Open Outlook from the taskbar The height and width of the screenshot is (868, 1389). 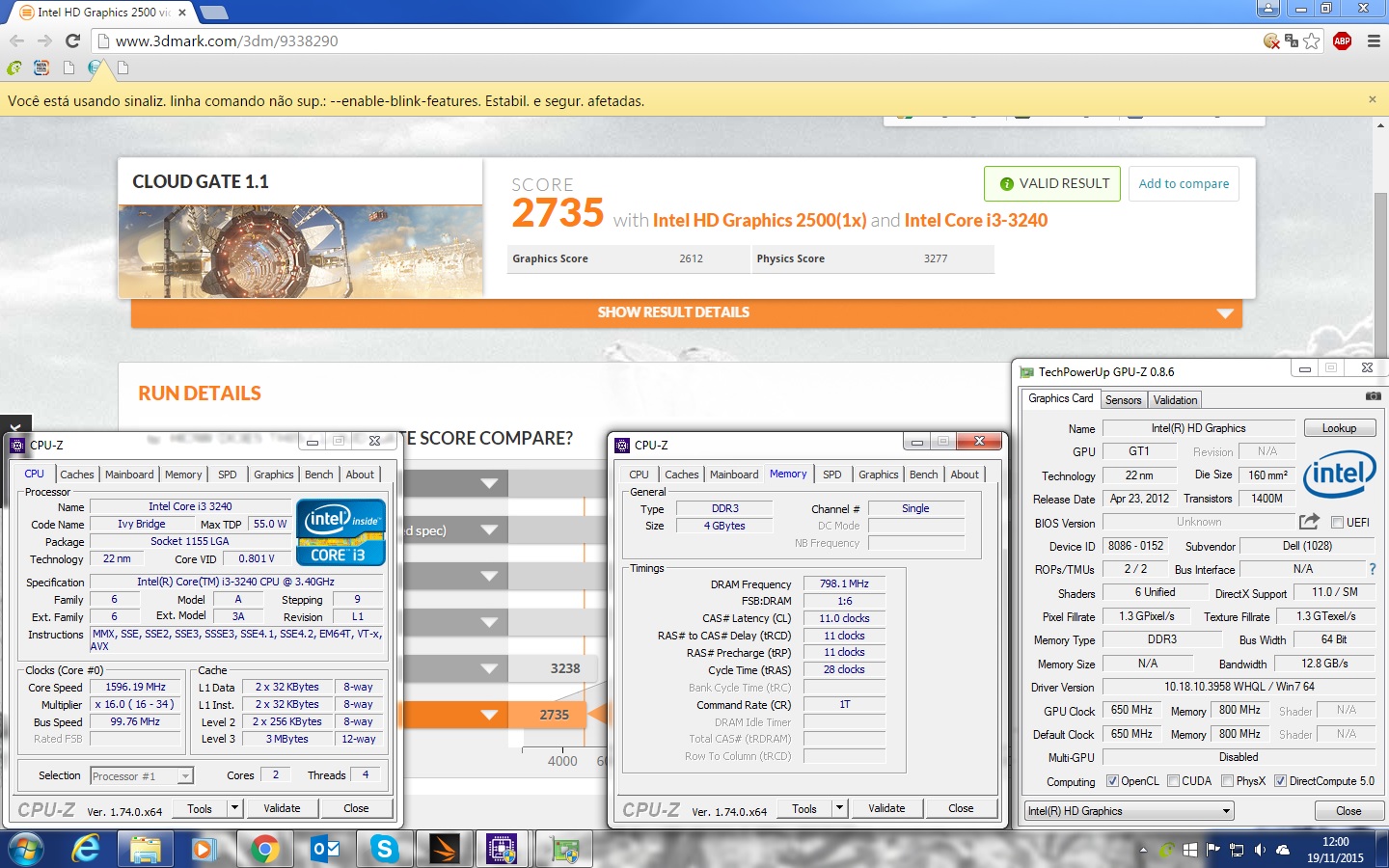pyautogui.click(x=325, y=849)
